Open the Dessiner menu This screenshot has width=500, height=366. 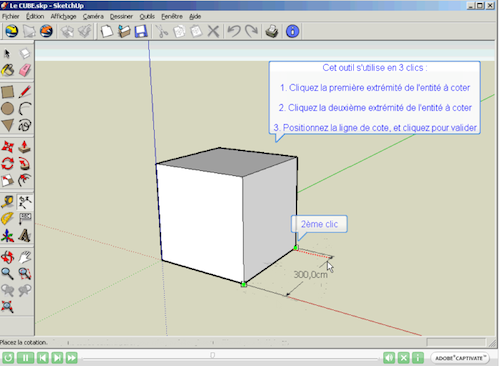(x=121, y=16)
